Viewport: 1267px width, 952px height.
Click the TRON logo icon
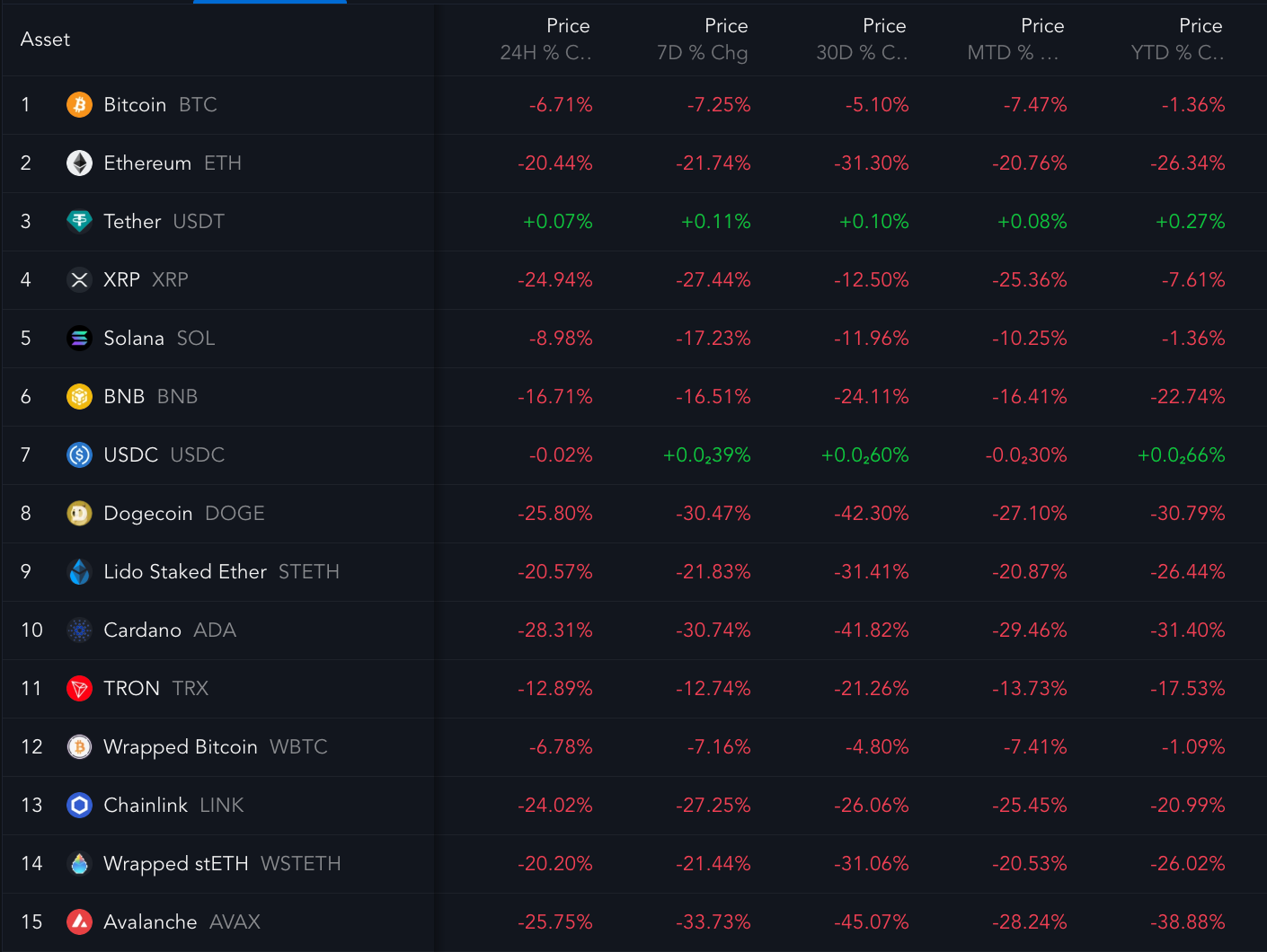click(x=79, y=689)
